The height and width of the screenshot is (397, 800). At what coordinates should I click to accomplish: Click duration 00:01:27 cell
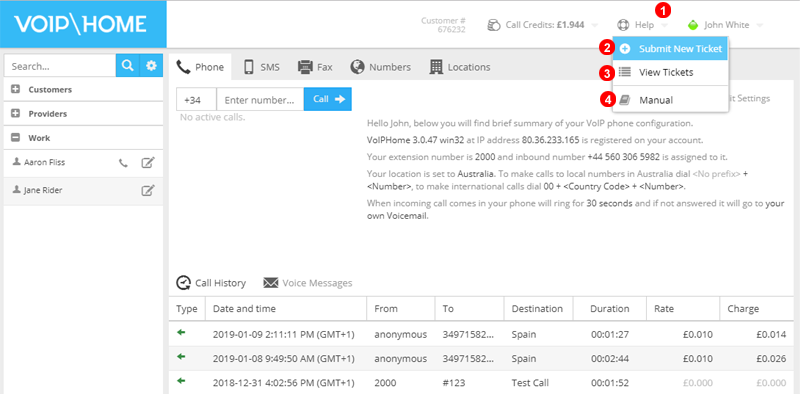tap(610, 335)
